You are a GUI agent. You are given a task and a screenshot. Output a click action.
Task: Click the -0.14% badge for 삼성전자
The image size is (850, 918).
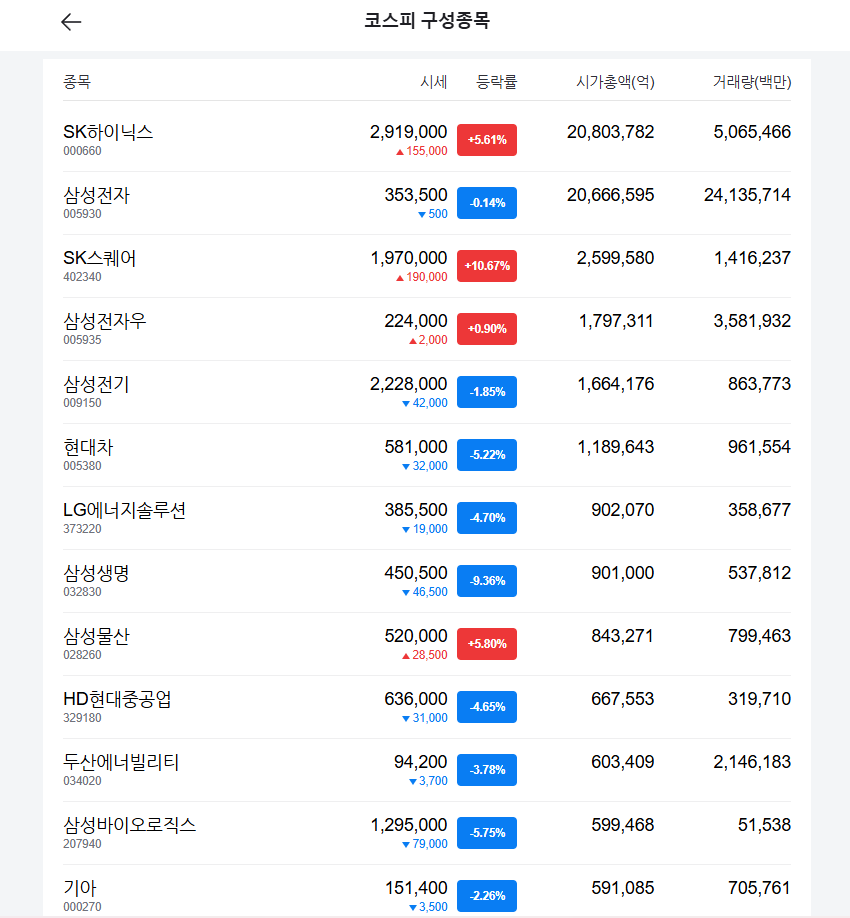(x=487, y=203)
